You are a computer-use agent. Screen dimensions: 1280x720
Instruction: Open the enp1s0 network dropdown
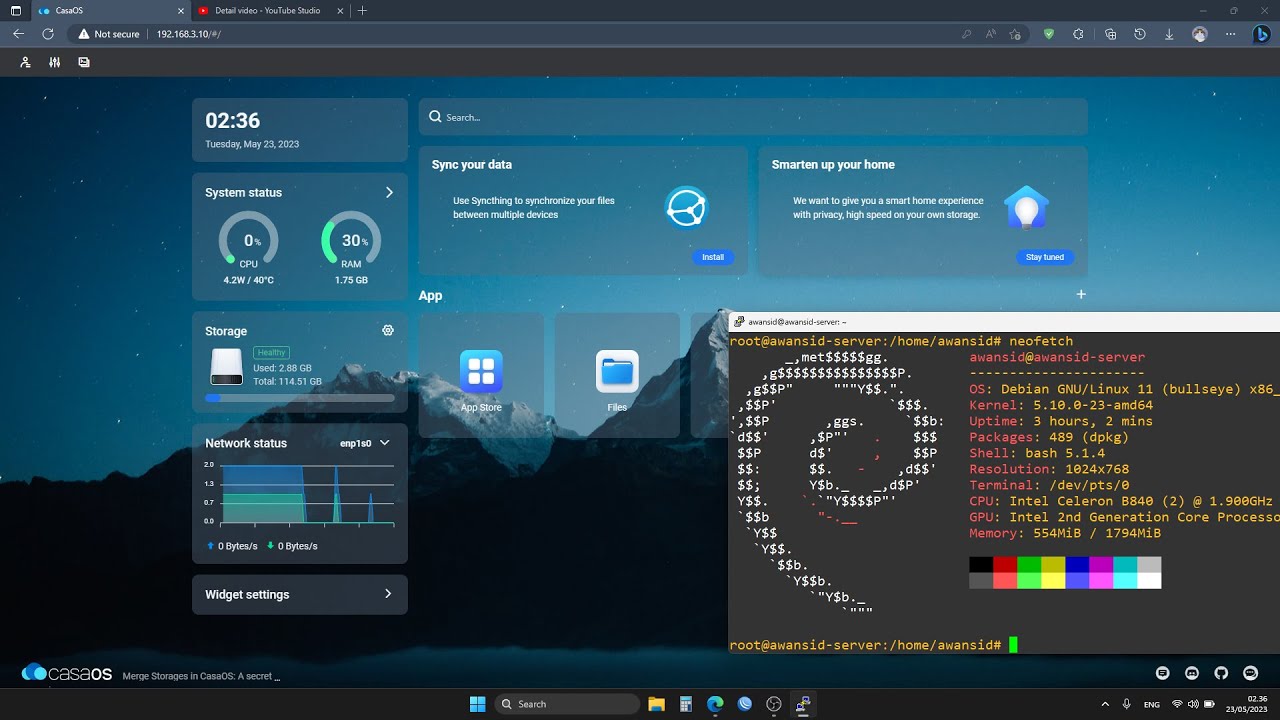[x=365, y=443]
